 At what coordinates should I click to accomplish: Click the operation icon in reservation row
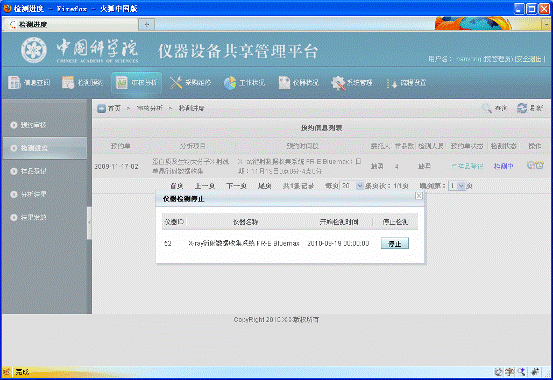coord(535,165)
